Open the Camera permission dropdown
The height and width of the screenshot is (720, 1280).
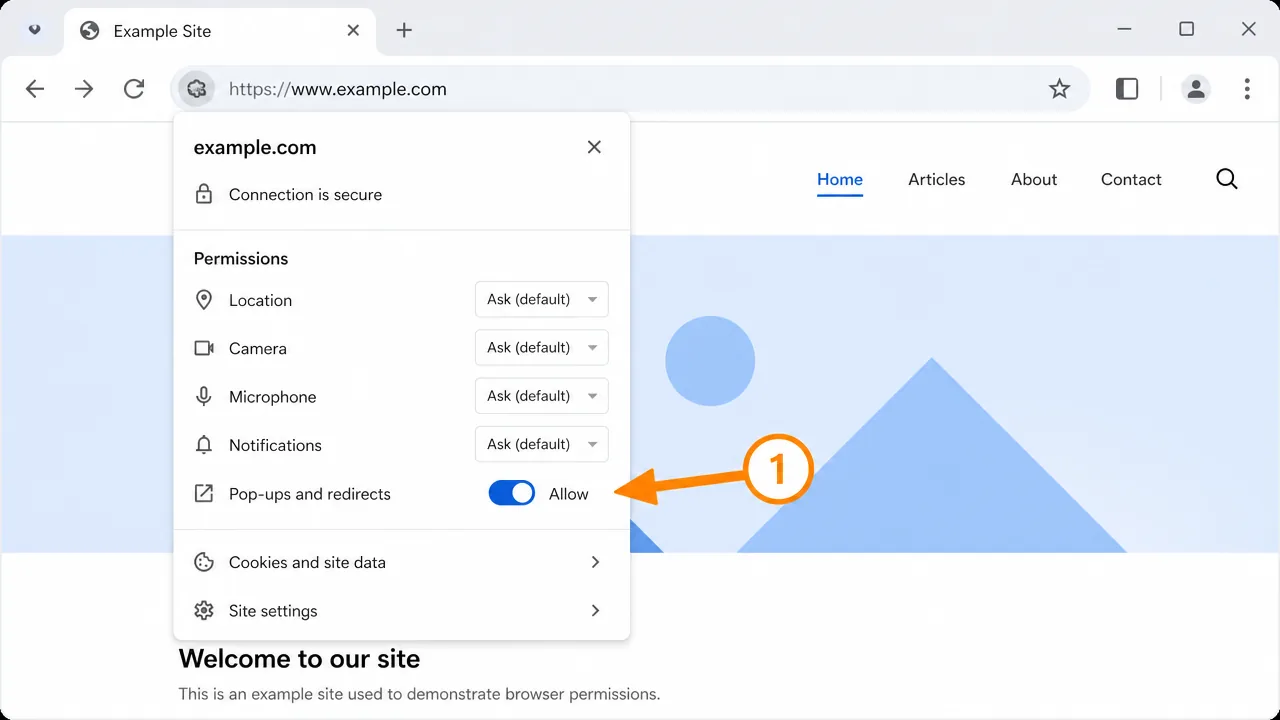pos(542,347)
